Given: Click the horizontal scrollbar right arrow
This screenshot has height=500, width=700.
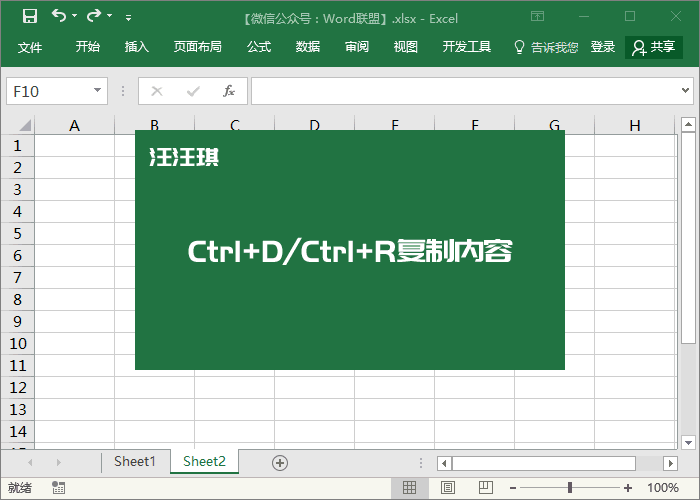Looking at the screenshot, I should pyautogui.click(x=670, y=463).
